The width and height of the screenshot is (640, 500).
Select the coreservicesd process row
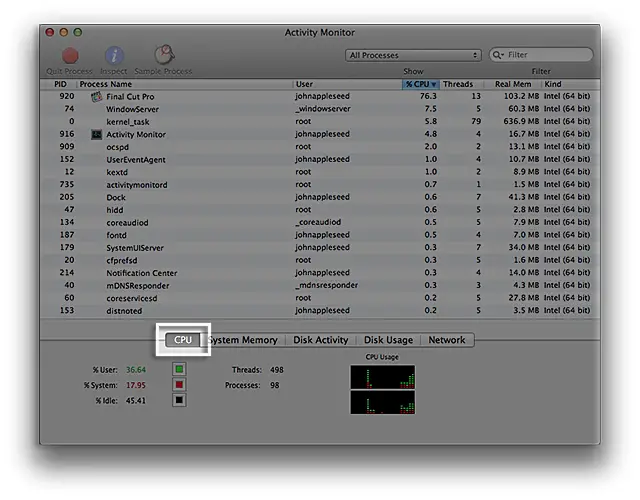[320, 298]
